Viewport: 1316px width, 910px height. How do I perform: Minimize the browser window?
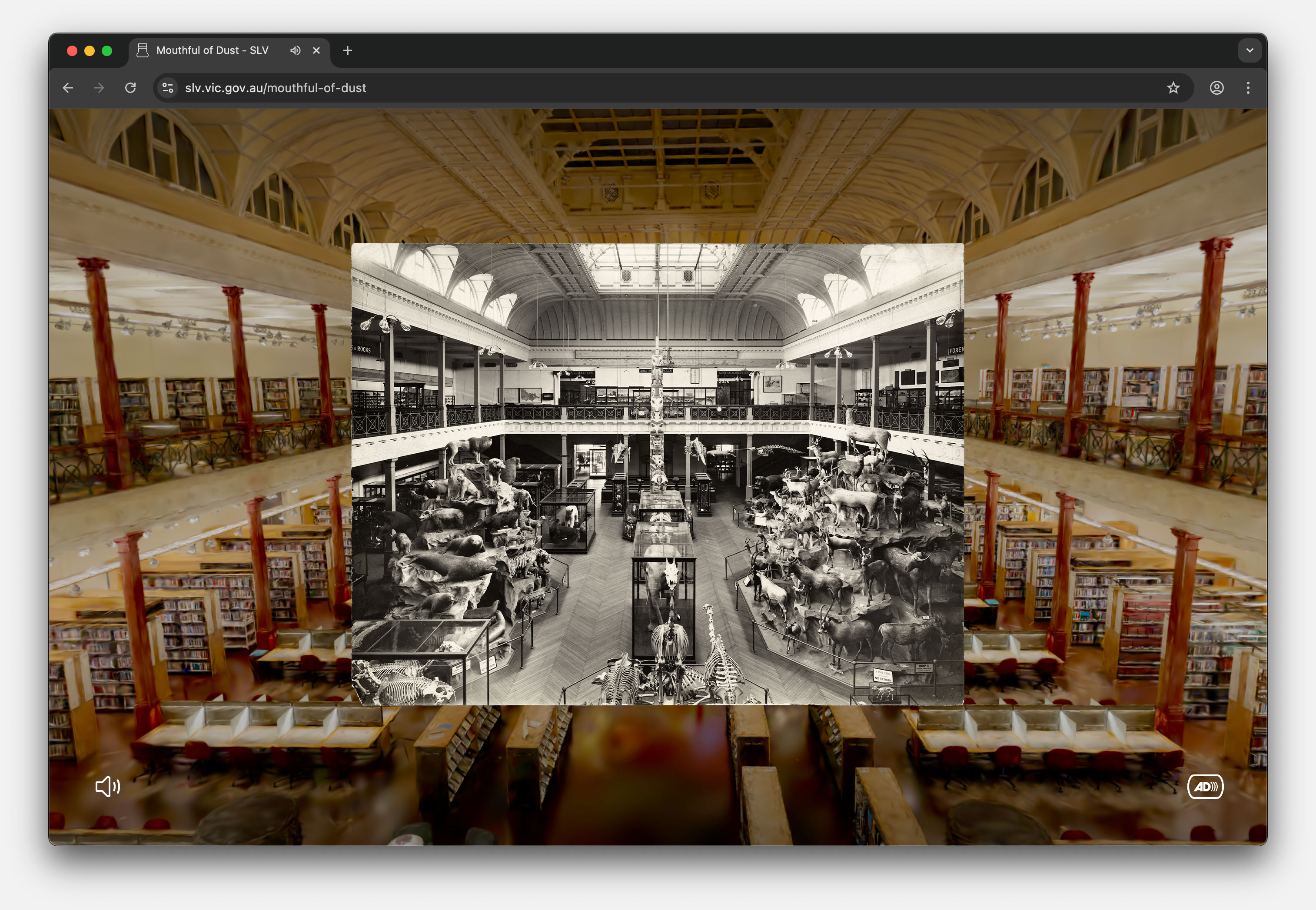pyautogui.click(x=90, y=51)
